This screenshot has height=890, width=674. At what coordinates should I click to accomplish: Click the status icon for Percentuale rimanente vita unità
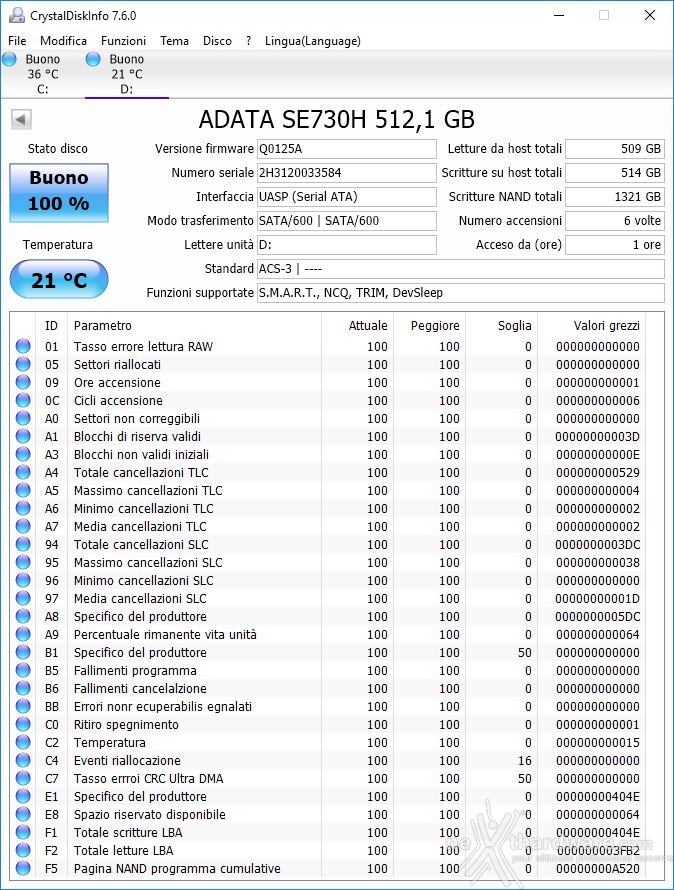click(23, 635)
